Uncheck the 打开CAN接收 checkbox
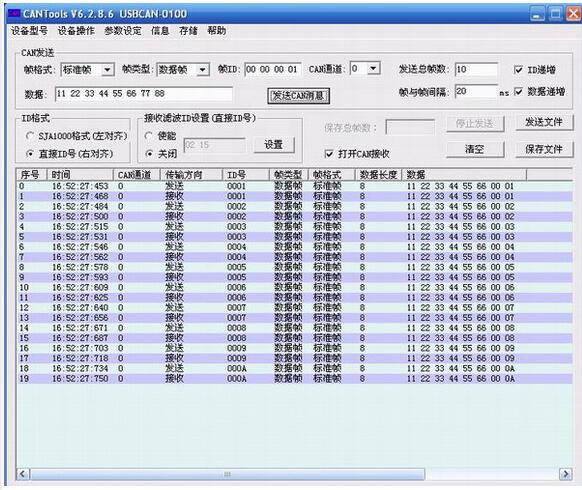 pyautogui.click(x=329, y=154)
